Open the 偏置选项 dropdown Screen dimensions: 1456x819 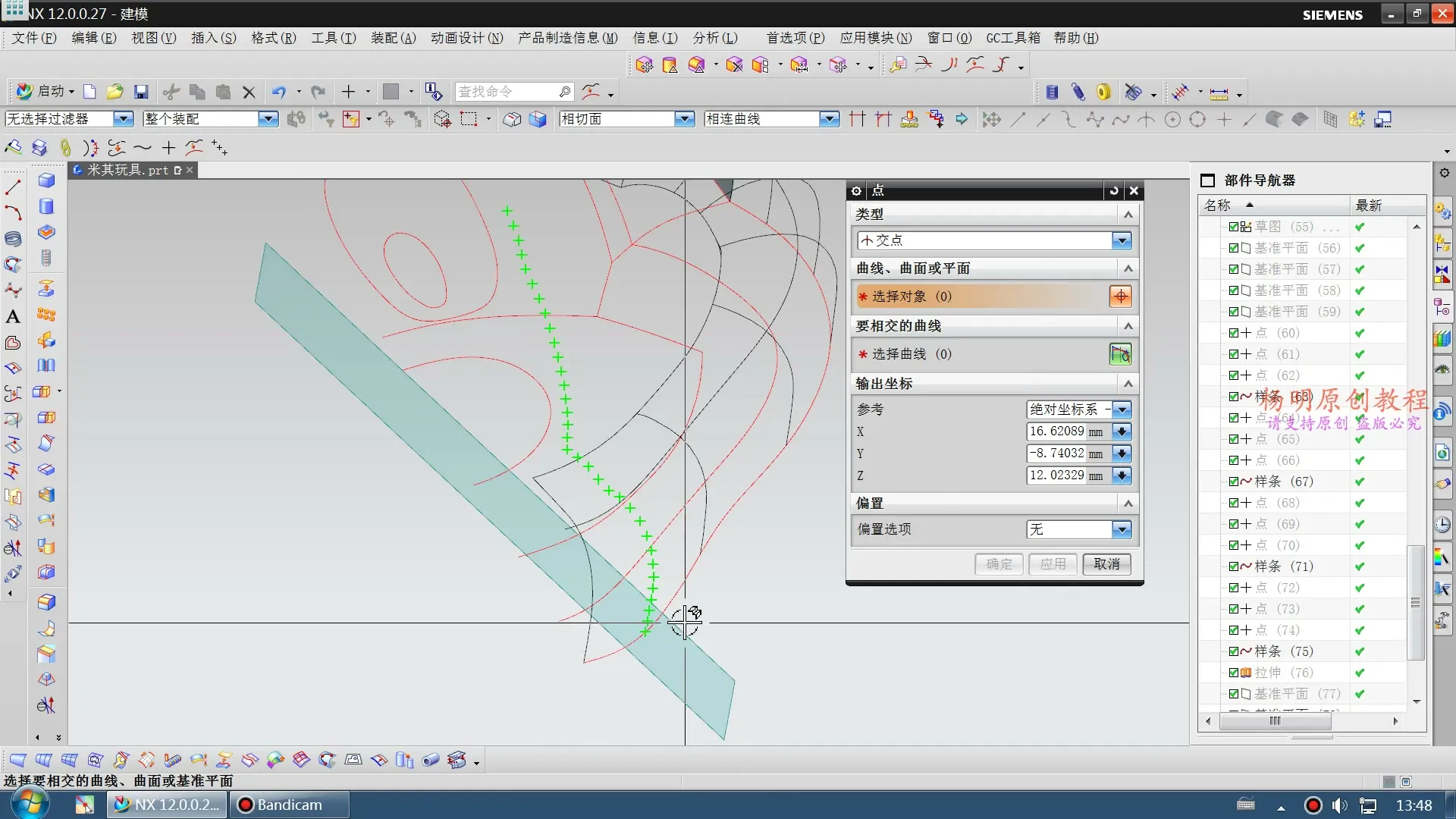(1121, 529)
